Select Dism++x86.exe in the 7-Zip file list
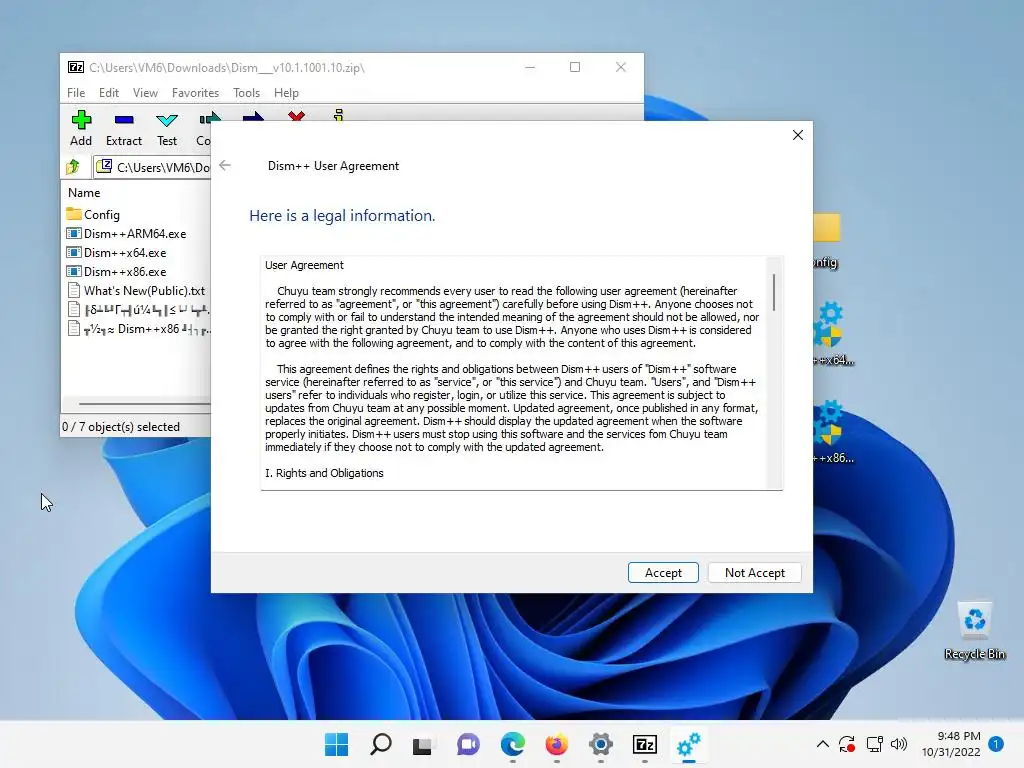The height and width of the screenshot is (768, 1024). tap(117, 271)
